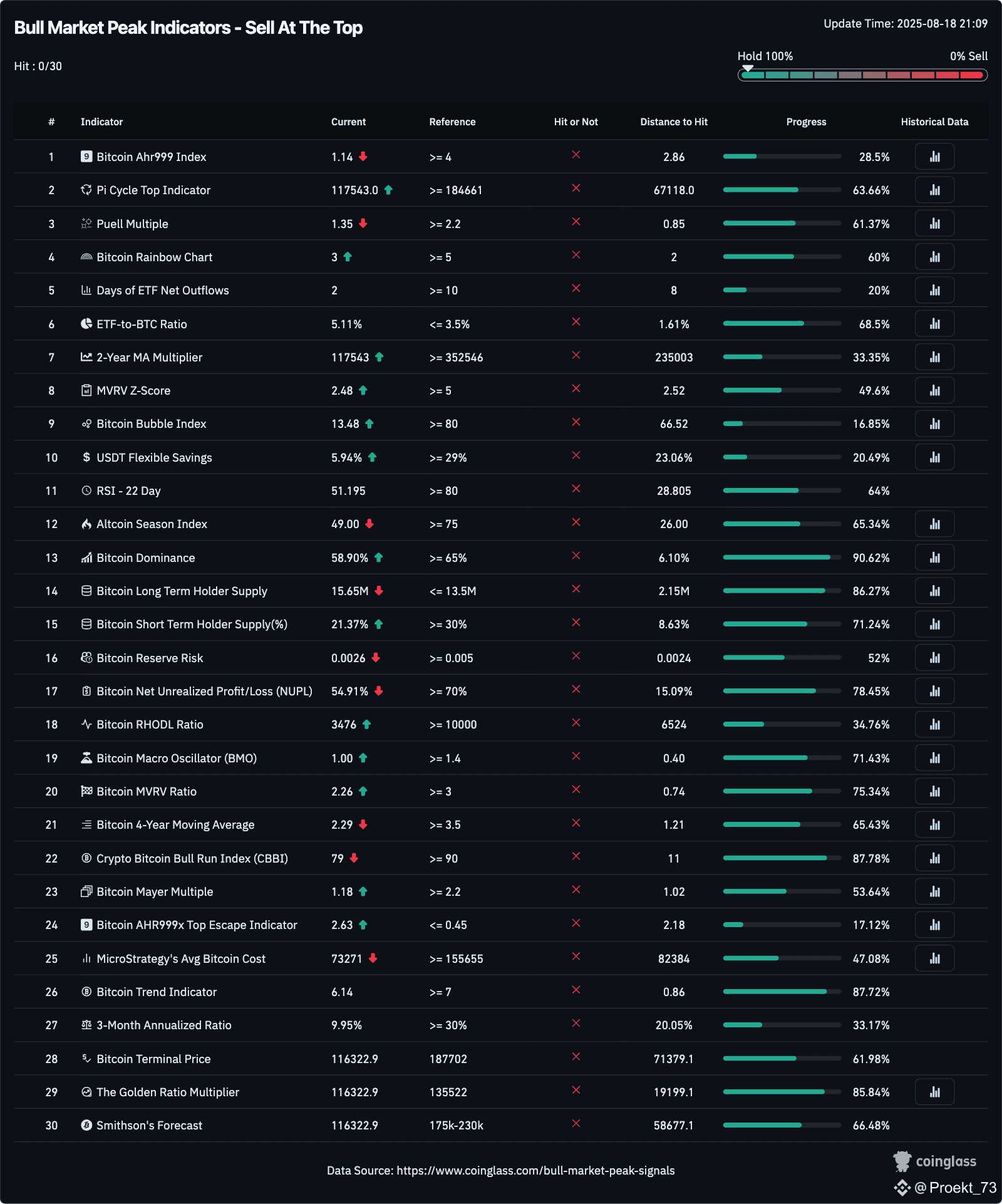
Task: Click the rainbow icon beside Bitcoin Rainbow Chart
Action: point(87,256)
